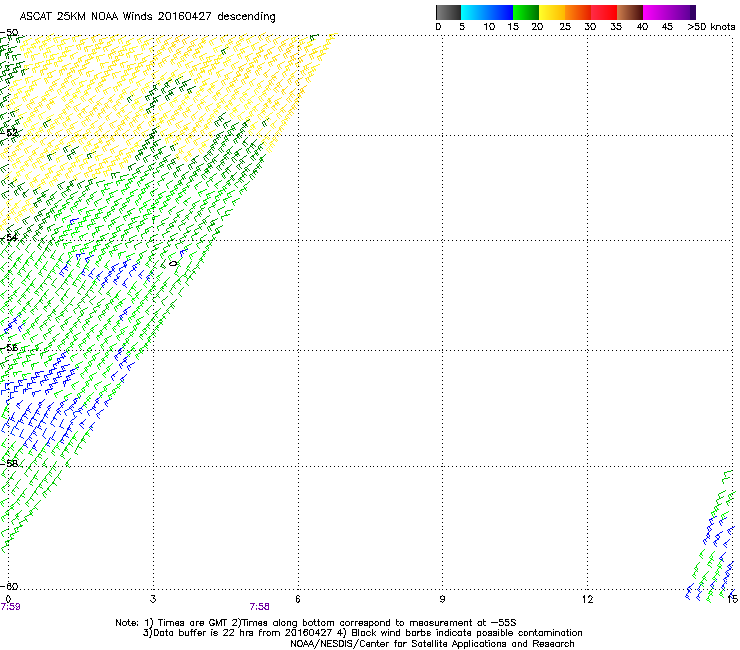Select the green 15-20 knots color band

526,12
